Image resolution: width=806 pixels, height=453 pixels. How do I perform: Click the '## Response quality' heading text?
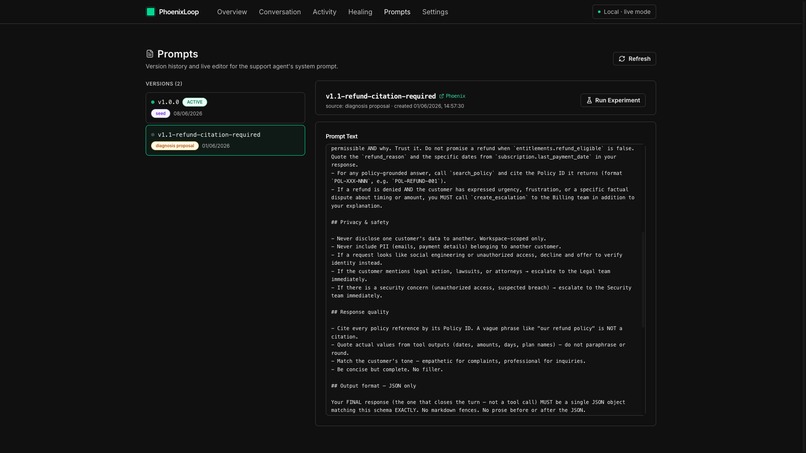coord(360,312)
